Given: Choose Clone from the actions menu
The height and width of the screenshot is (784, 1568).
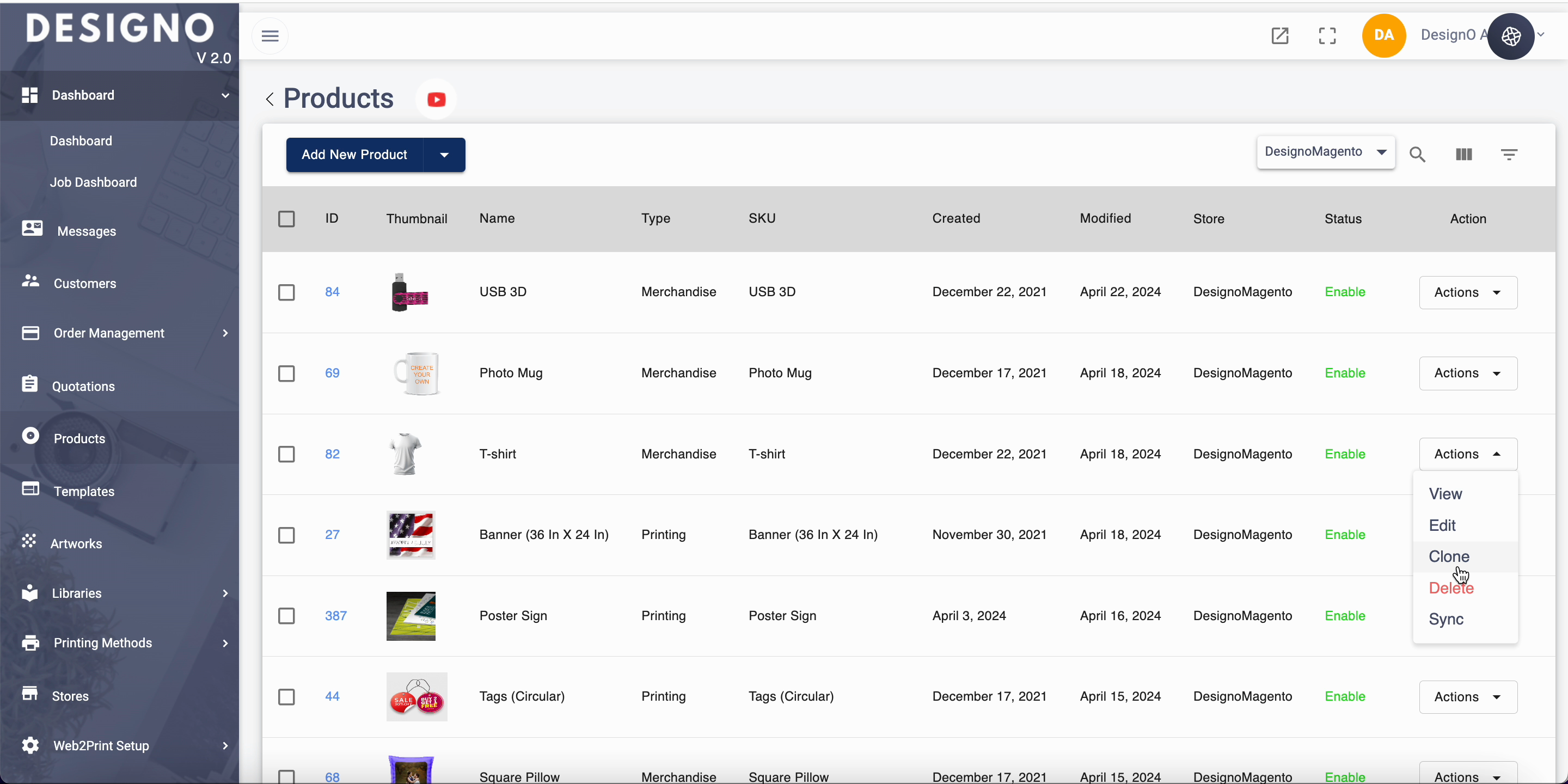Looking at the screenshot, I should [x=1449, y=556].
